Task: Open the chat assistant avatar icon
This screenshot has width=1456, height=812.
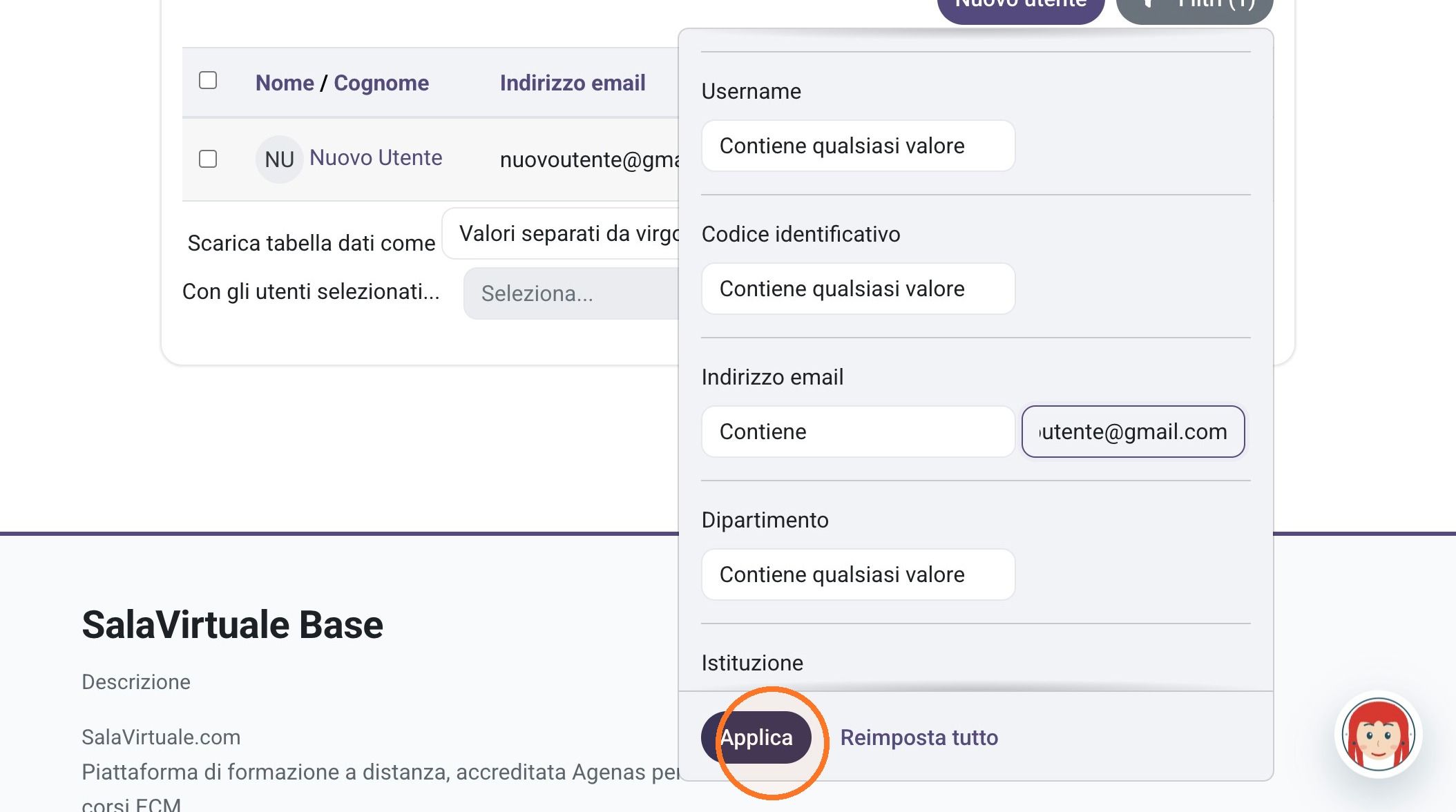Action: tap(1378, 734)
